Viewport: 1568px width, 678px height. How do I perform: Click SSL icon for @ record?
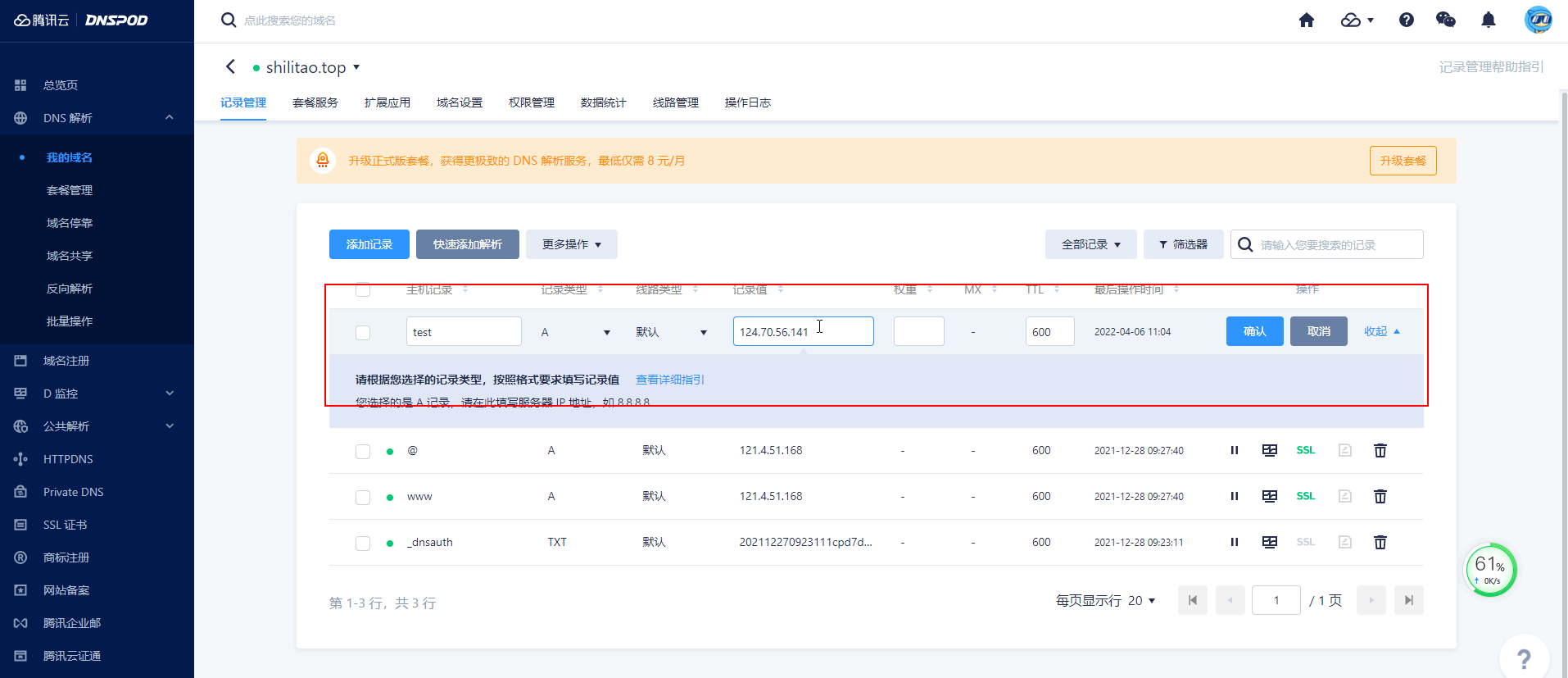pyautogui.click(x=1305, y=450)
